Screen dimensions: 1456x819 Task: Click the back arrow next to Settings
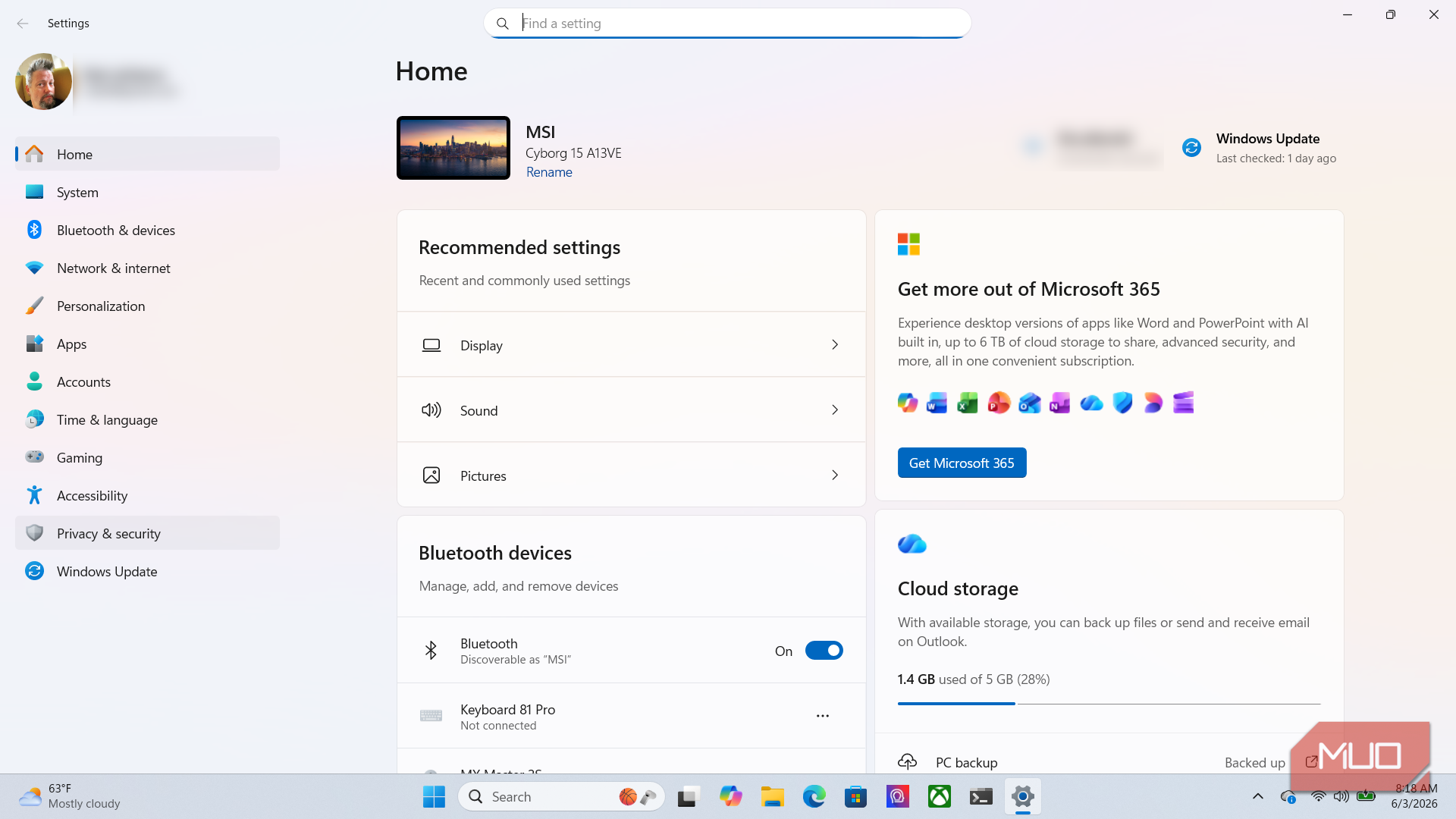pos(23,24)
